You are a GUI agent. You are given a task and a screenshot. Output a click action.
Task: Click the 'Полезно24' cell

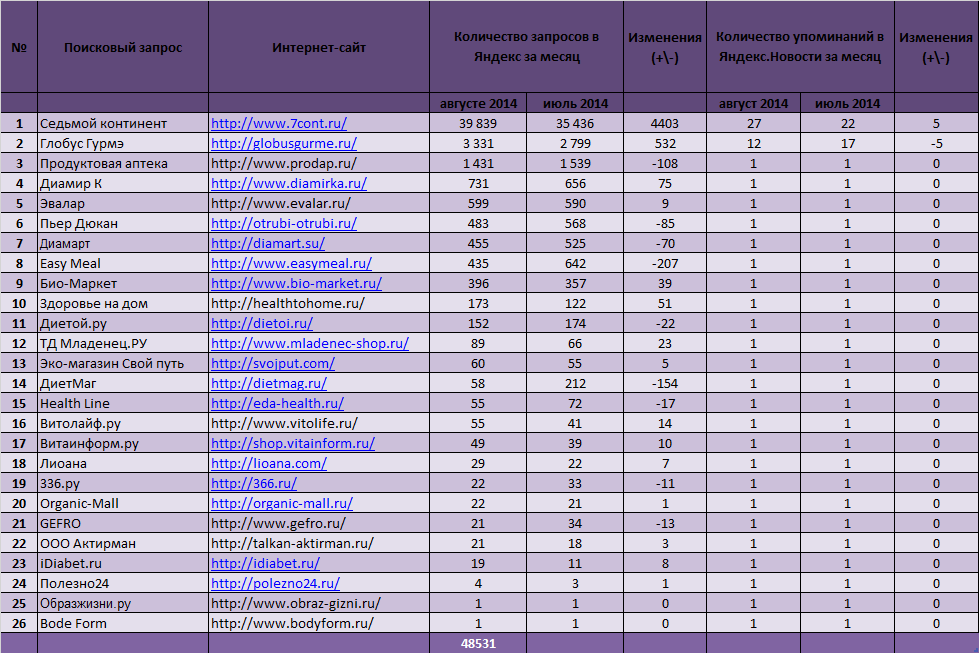tap(123, 583)
